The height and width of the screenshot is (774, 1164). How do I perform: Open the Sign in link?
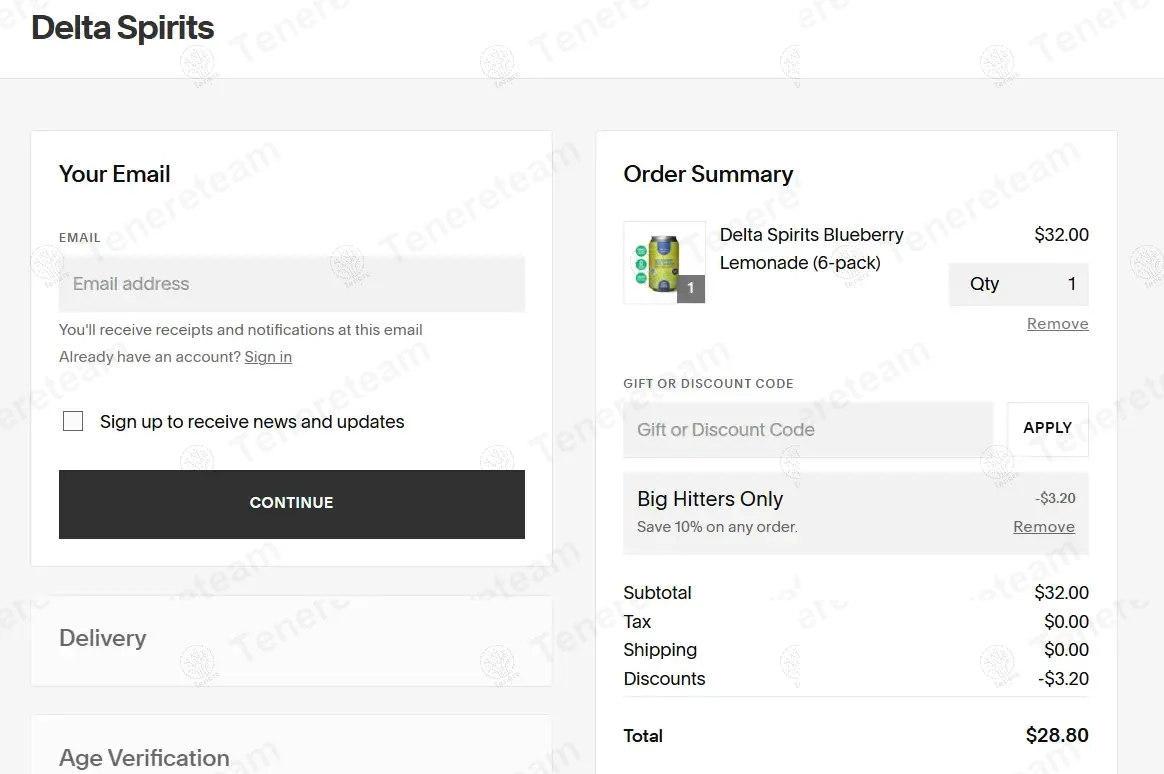[268, 357]
